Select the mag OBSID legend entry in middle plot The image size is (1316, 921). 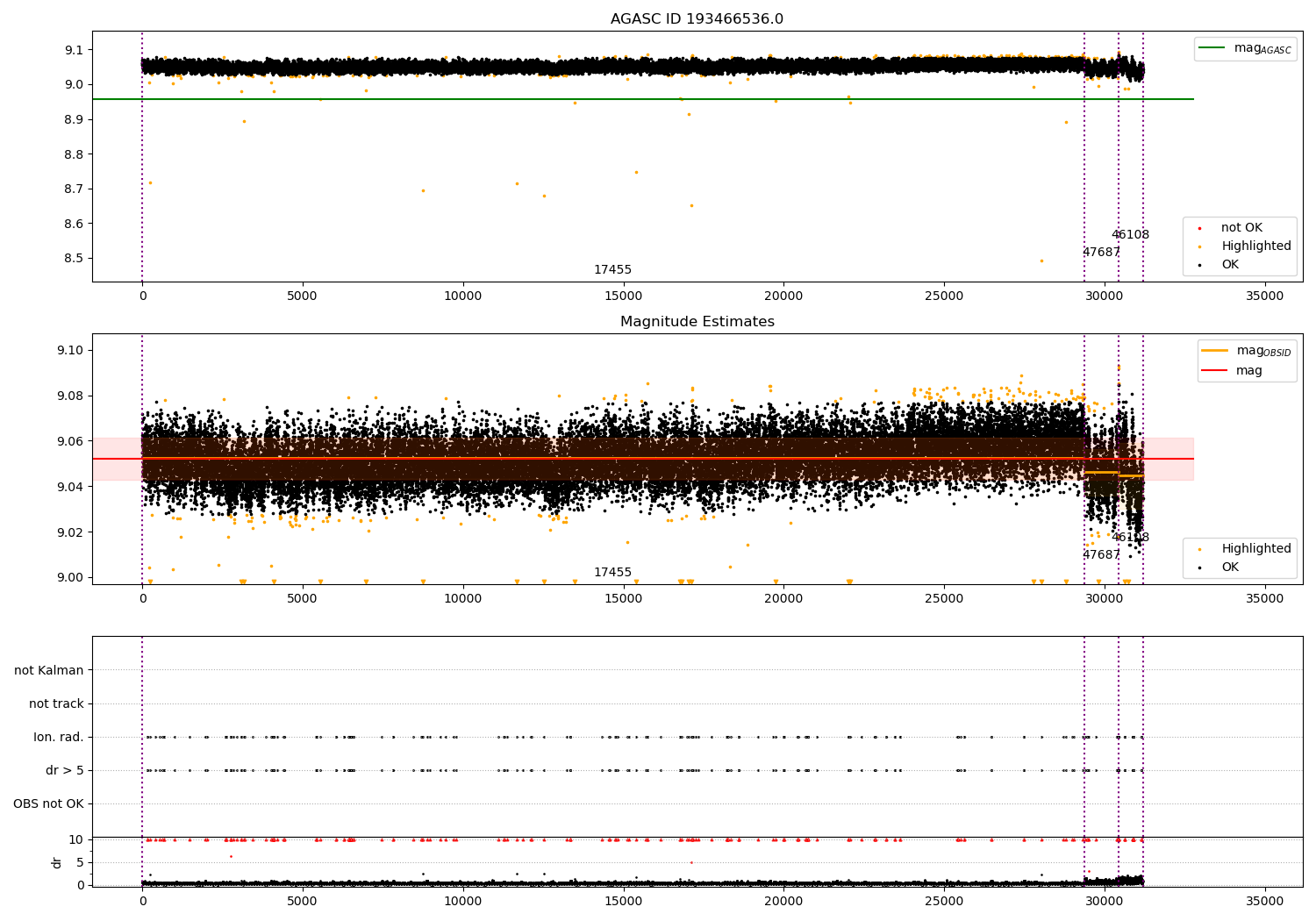click(1247, 351)
